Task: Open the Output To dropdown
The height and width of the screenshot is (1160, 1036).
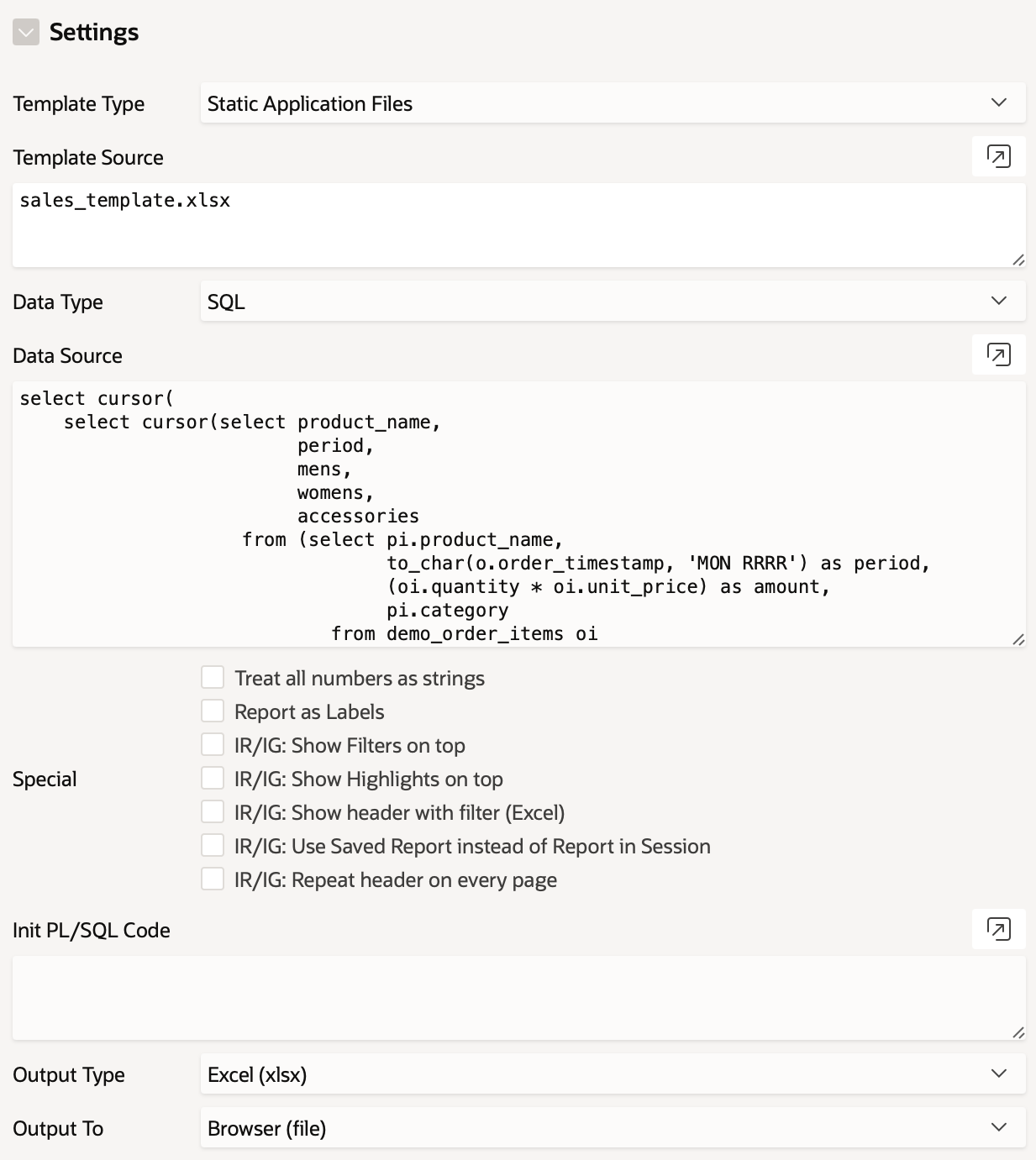Action: click(x=613, y=1128)
